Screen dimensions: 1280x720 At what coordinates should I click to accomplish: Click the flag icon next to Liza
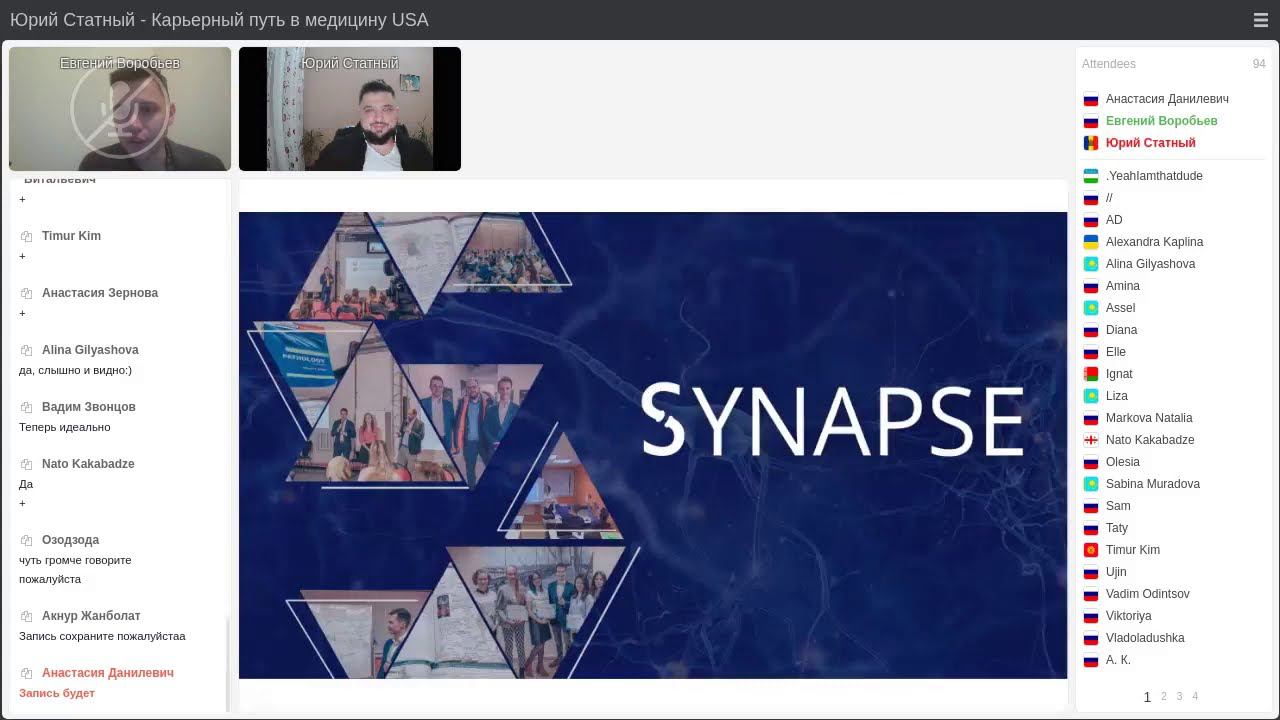(x=1091, y=396)
